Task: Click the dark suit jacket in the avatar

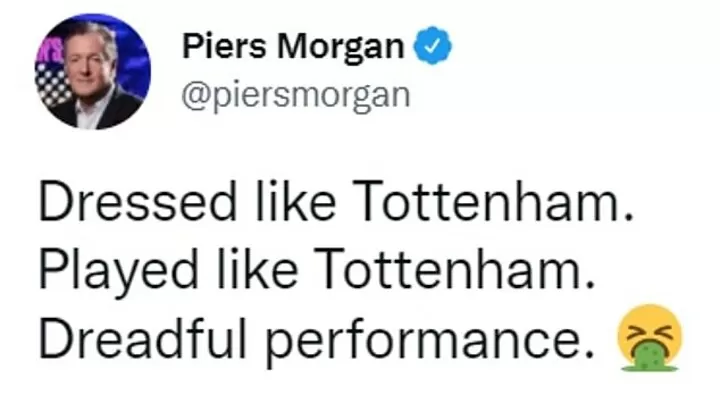Action: 114,109
